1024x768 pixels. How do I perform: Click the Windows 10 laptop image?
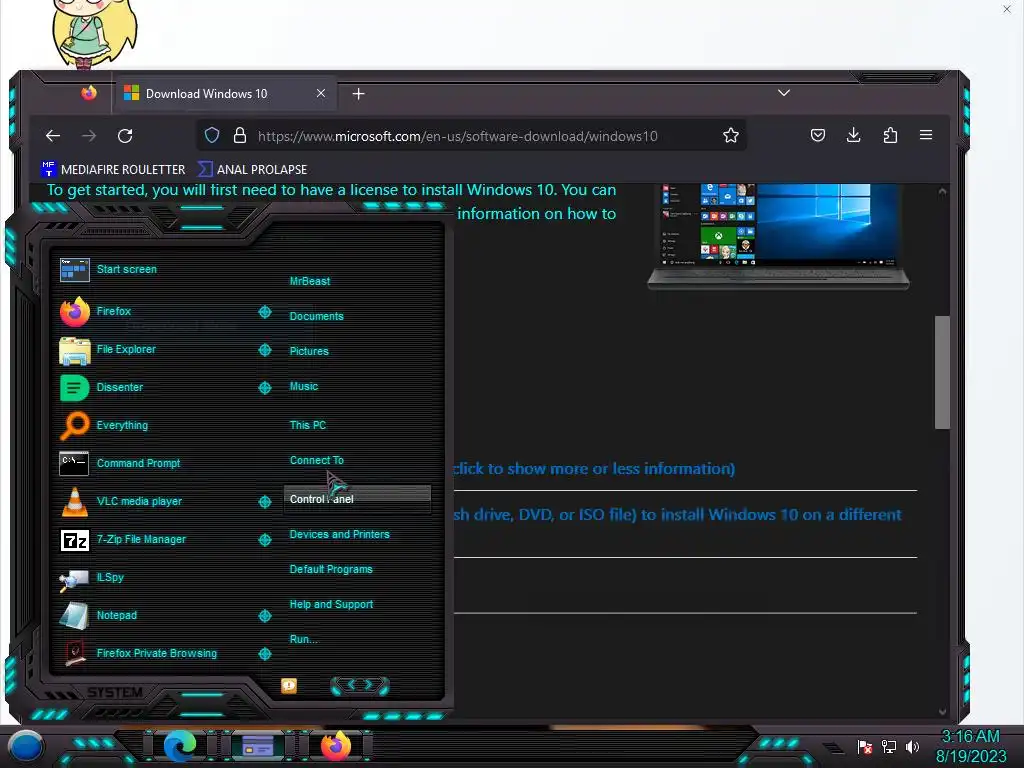(778, 234)
